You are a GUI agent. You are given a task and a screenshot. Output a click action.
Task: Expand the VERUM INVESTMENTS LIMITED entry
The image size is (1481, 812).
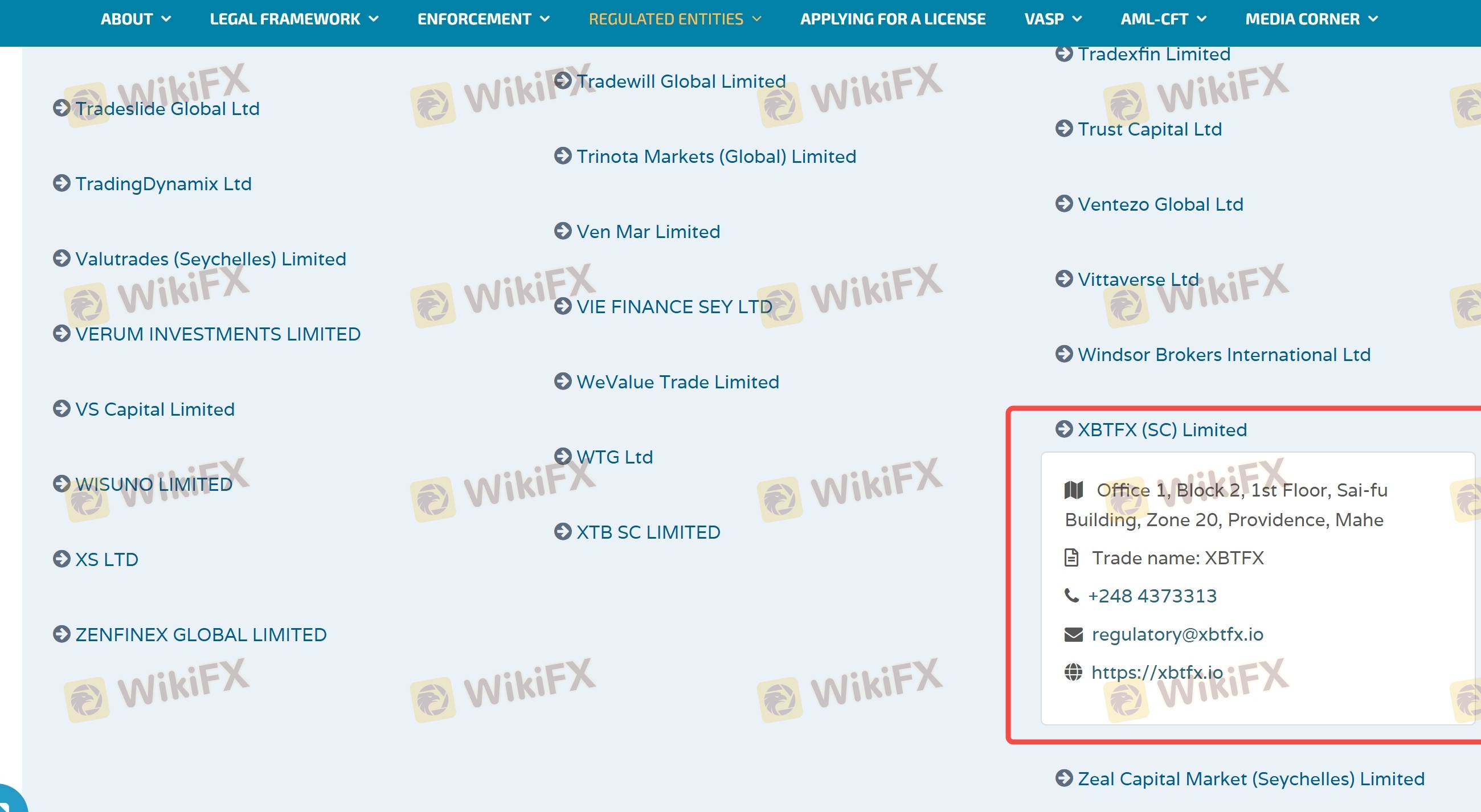(218, 334)
